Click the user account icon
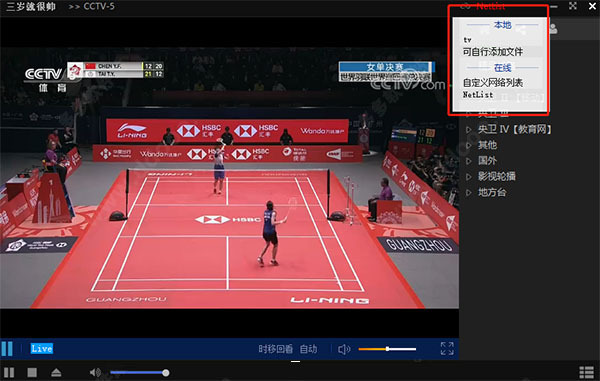This screenshot has height=381, width=600. (553, 29)
